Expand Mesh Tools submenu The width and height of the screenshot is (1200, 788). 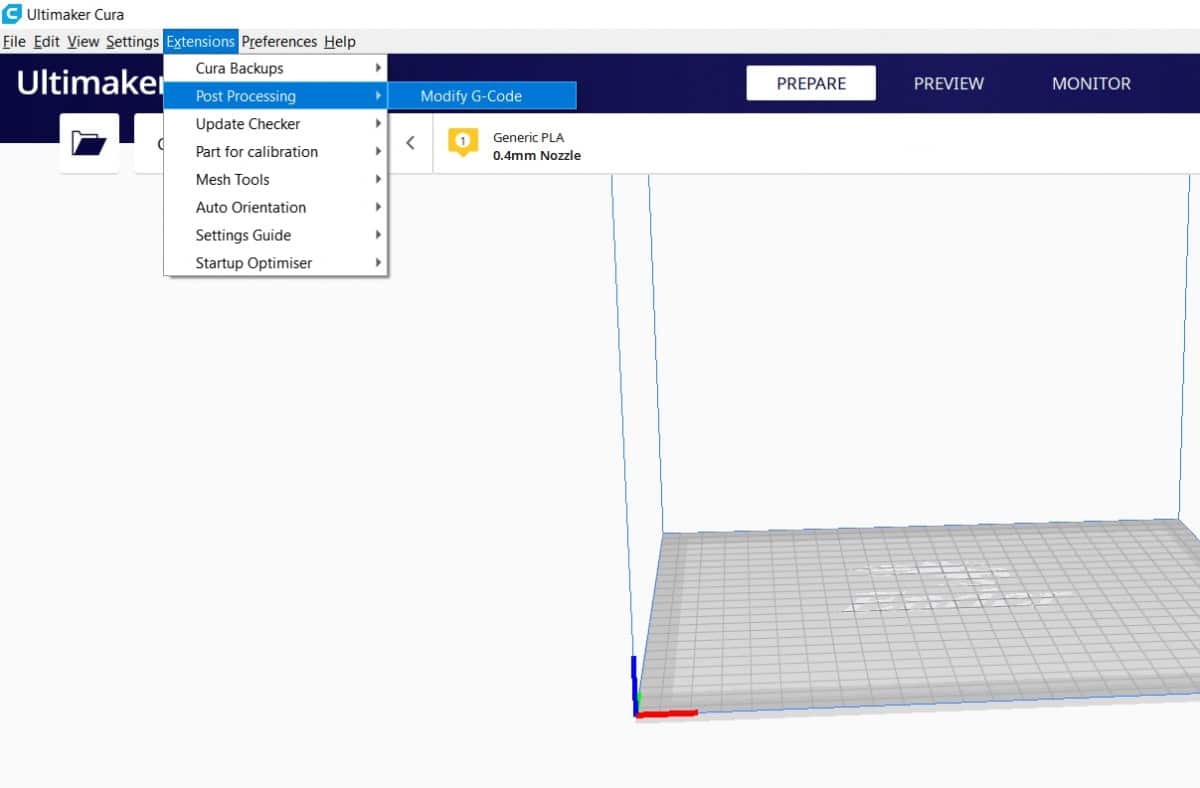coord(276,180)
